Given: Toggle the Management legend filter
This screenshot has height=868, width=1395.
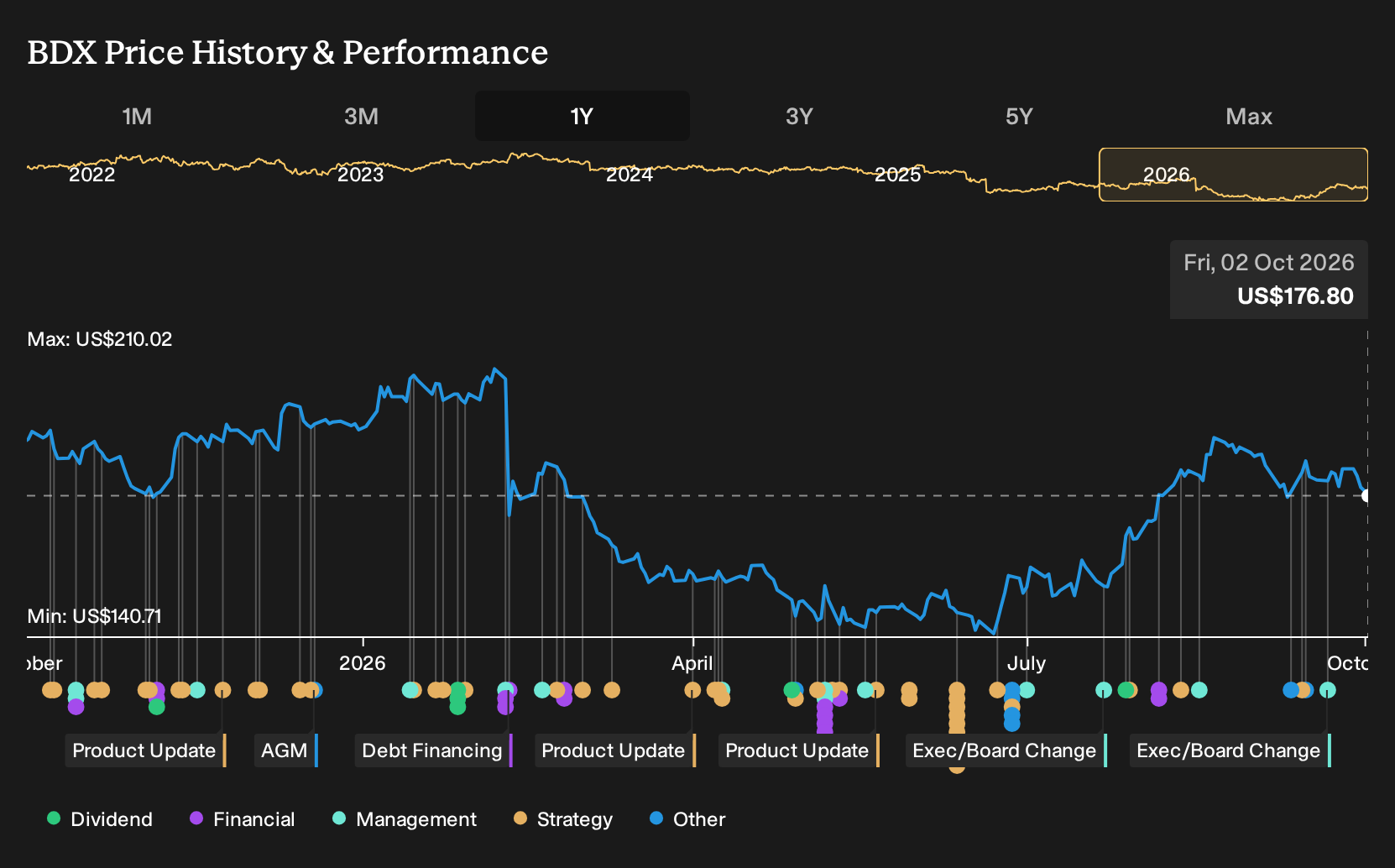Looking at the screenshot, I should 405,818.
